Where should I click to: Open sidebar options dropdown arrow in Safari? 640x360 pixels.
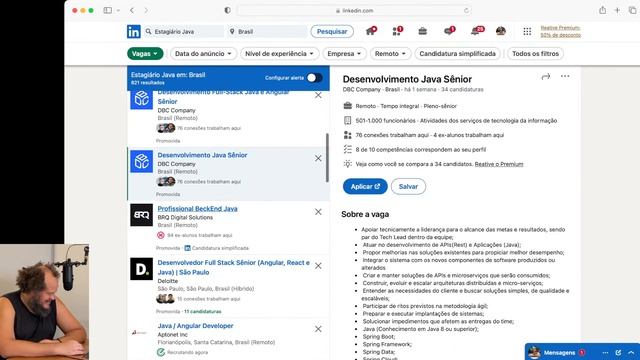click(118, 10)
